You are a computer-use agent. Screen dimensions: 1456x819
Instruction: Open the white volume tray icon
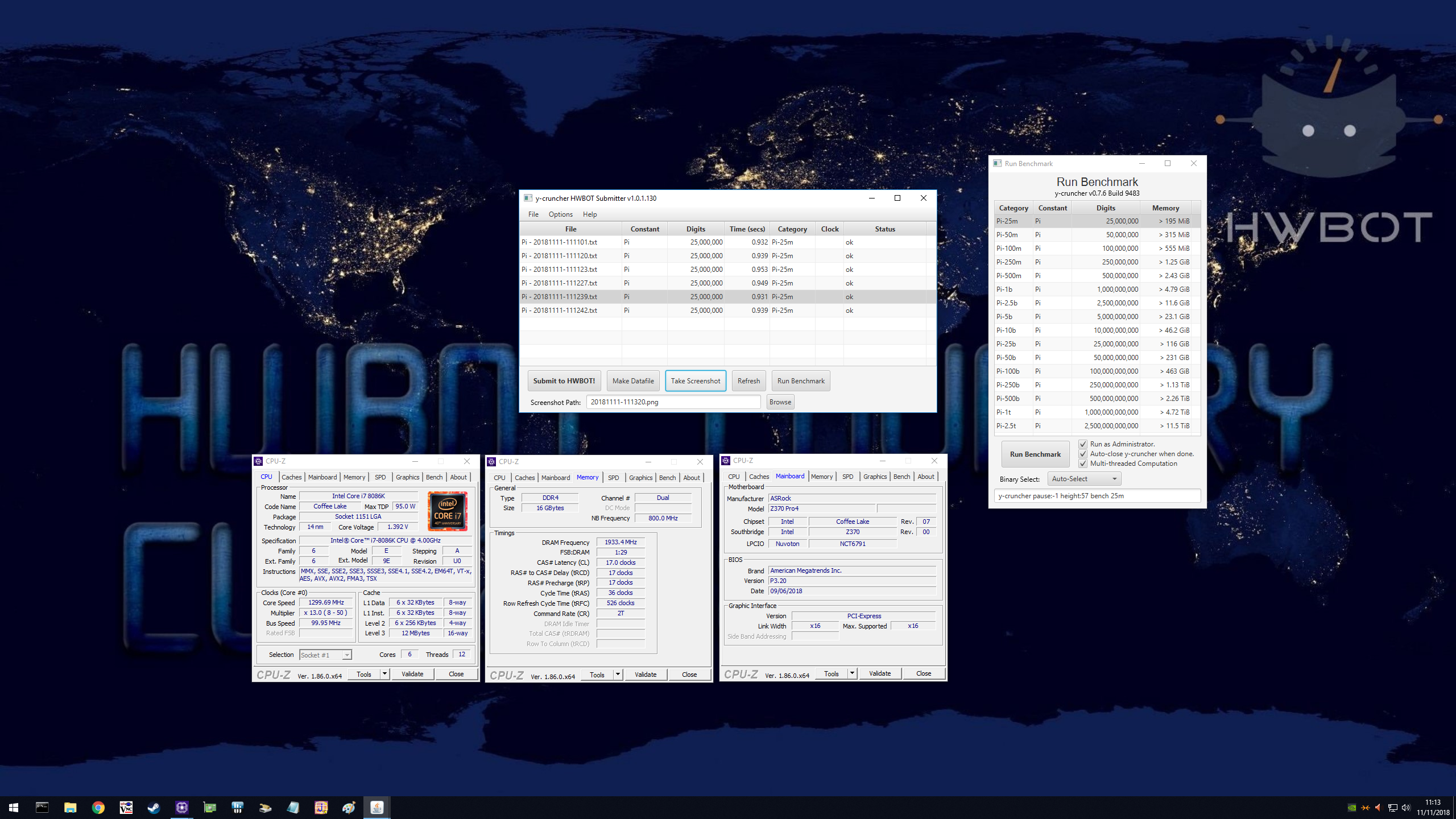pyautogui.click(x=1406, y=808)
